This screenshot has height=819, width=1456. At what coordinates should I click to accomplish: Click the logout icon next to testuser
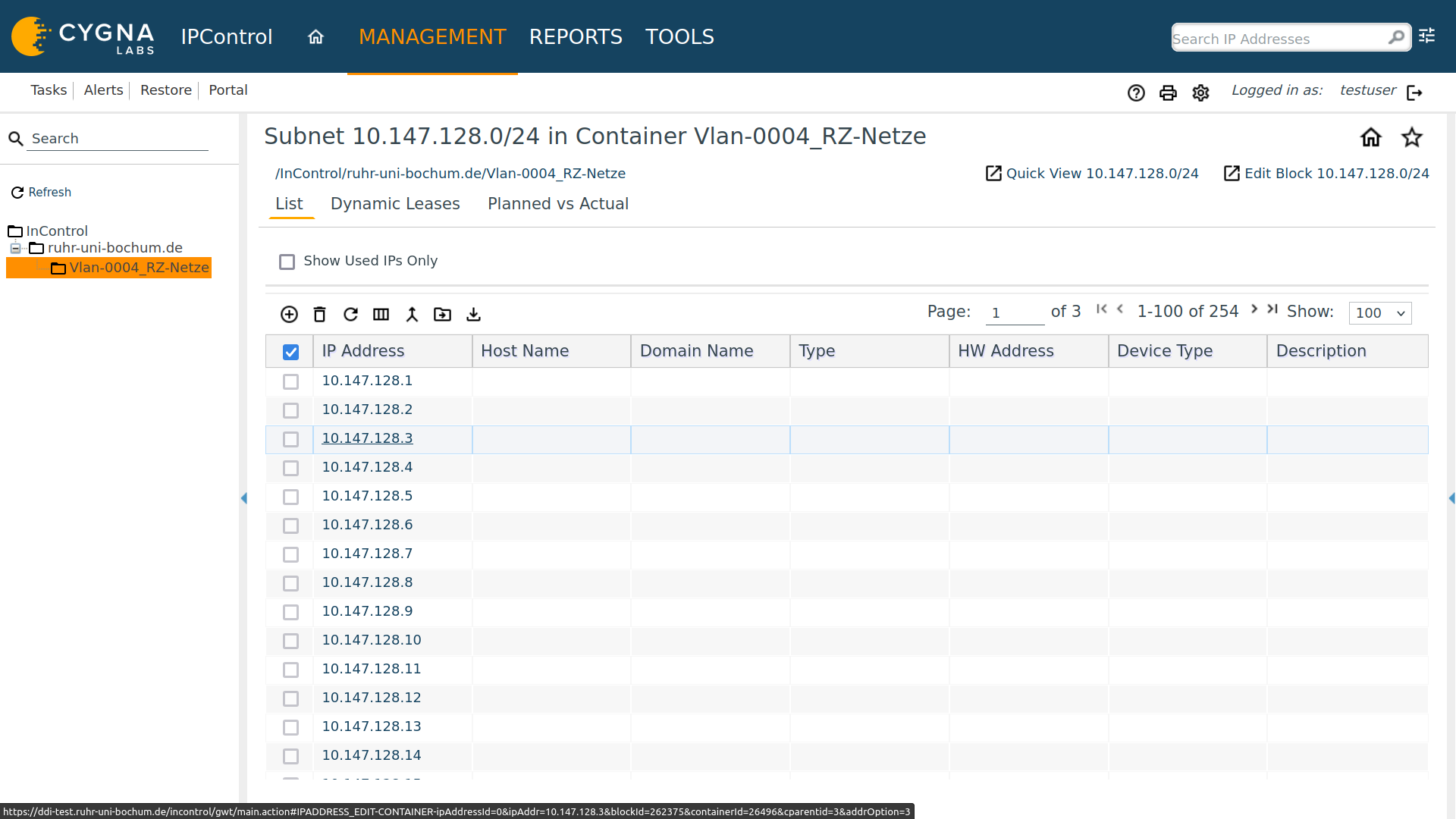click(1414, 93)
